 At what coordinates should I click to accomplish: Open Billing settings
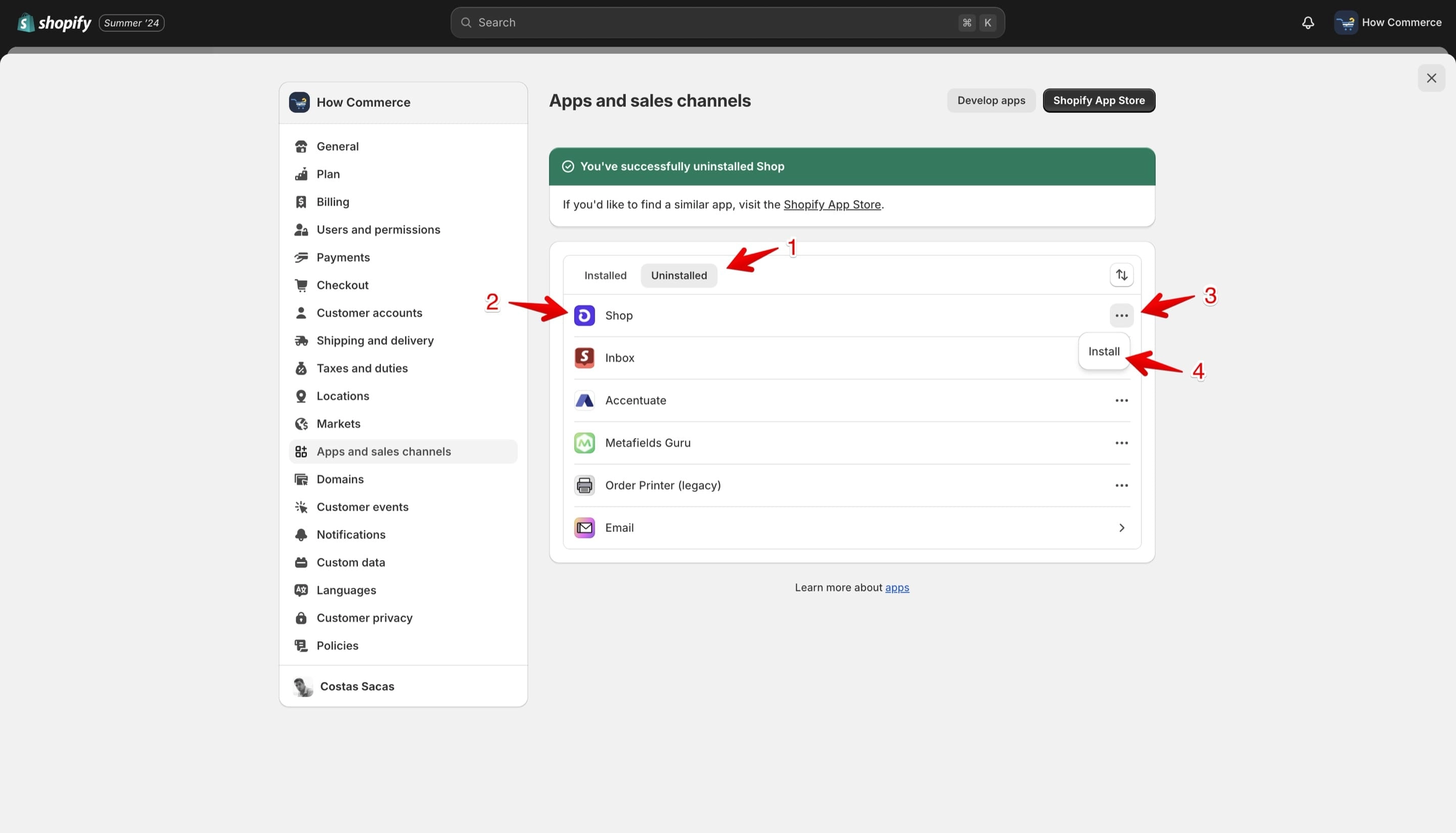(x=403, y=202)
